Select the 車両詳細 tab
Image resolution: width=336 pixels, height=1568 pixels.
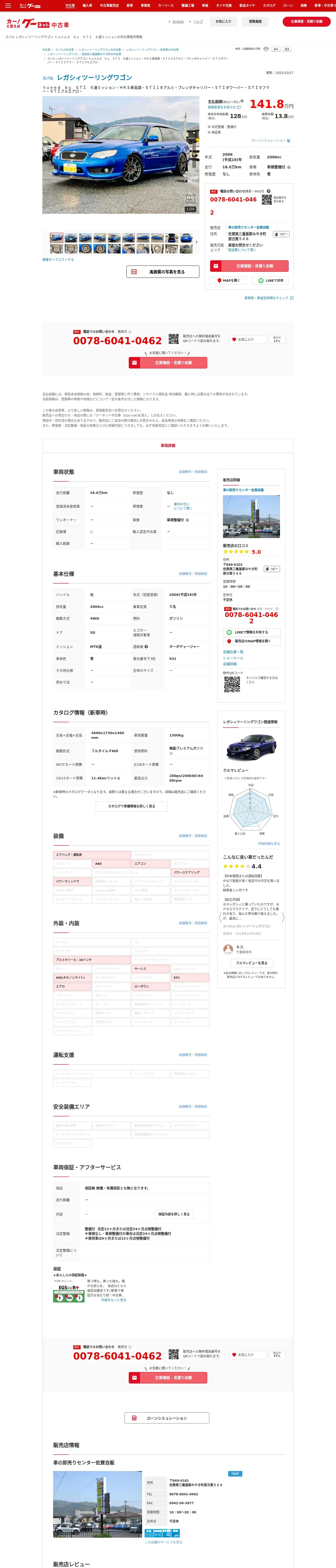point(168,446)
